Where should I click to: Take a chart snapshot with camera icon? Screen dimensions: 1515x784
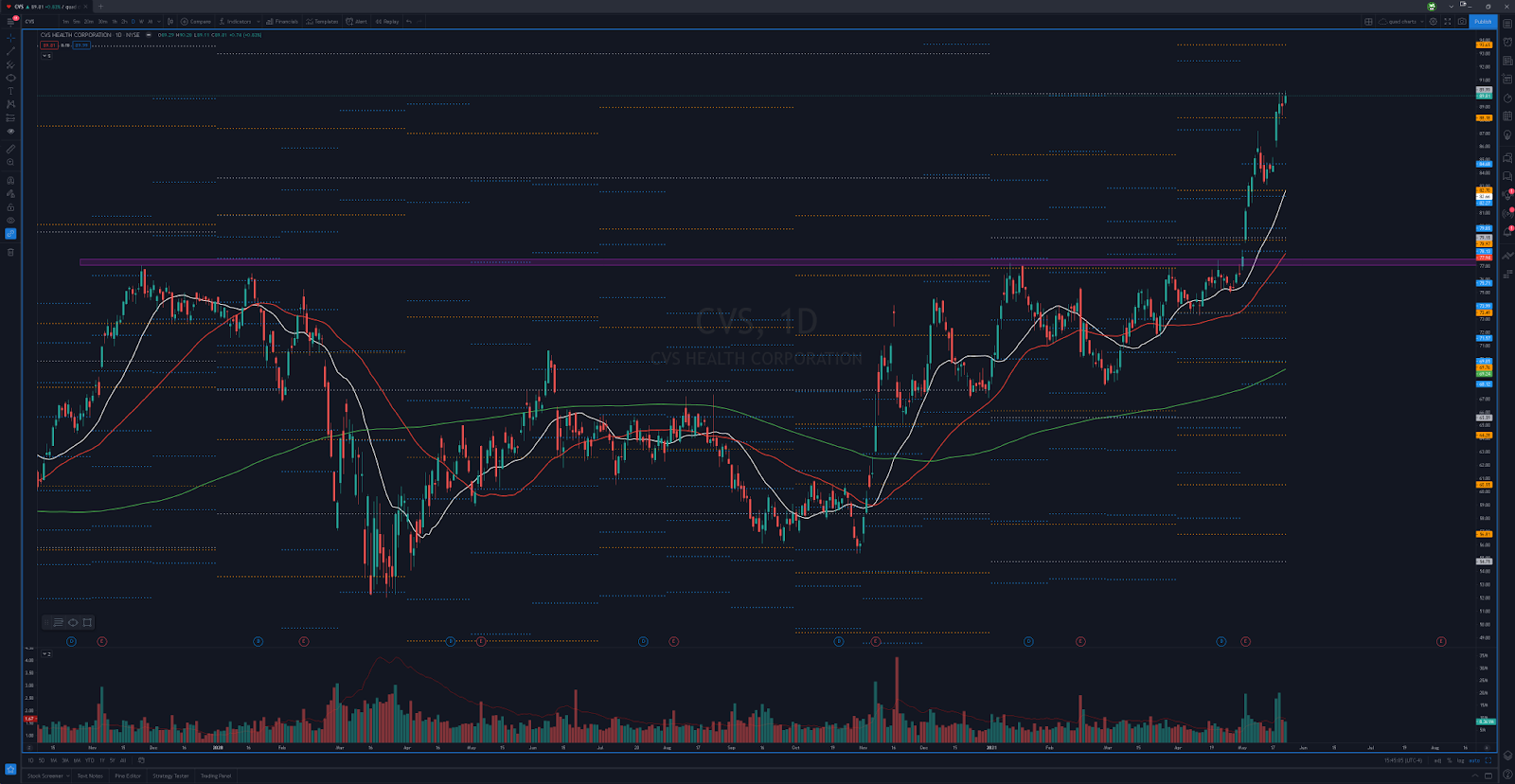(x=1462, y=22)
